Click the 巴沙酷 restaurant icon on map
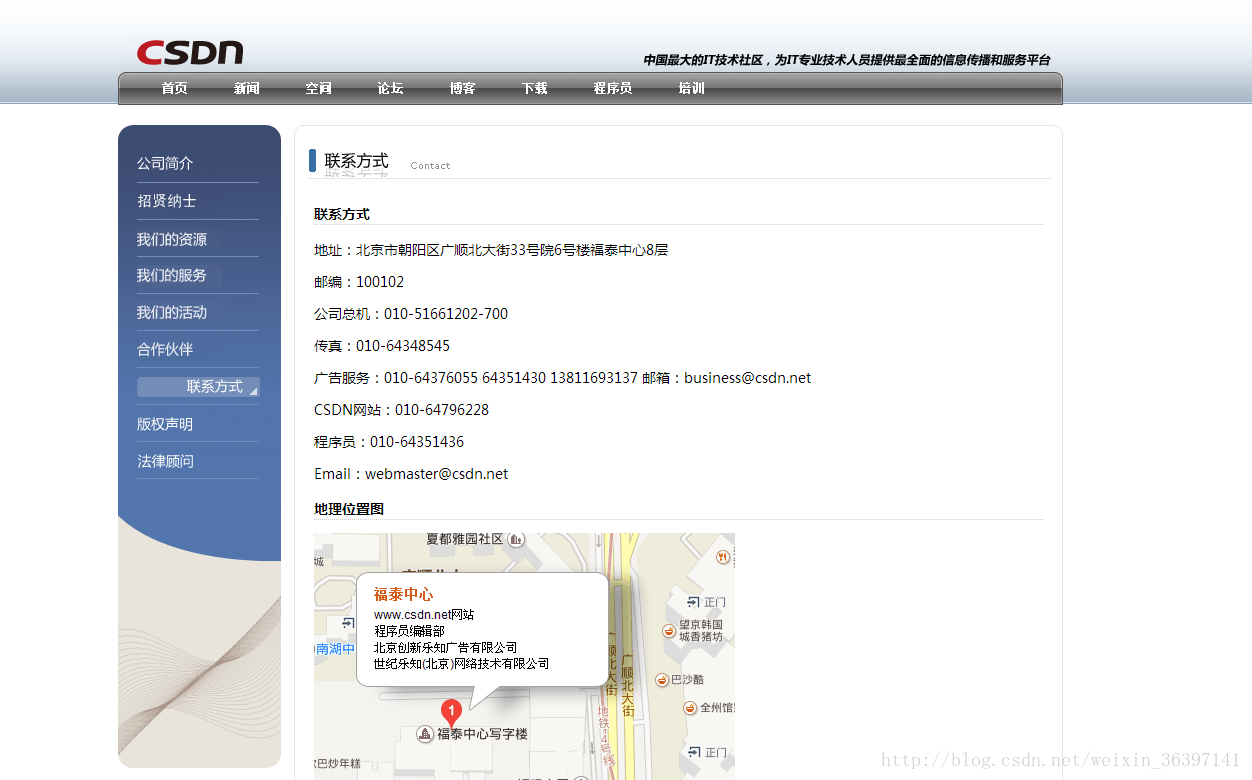The width and height of the screenshot is (1252, 780). click(x=662, y=680)
